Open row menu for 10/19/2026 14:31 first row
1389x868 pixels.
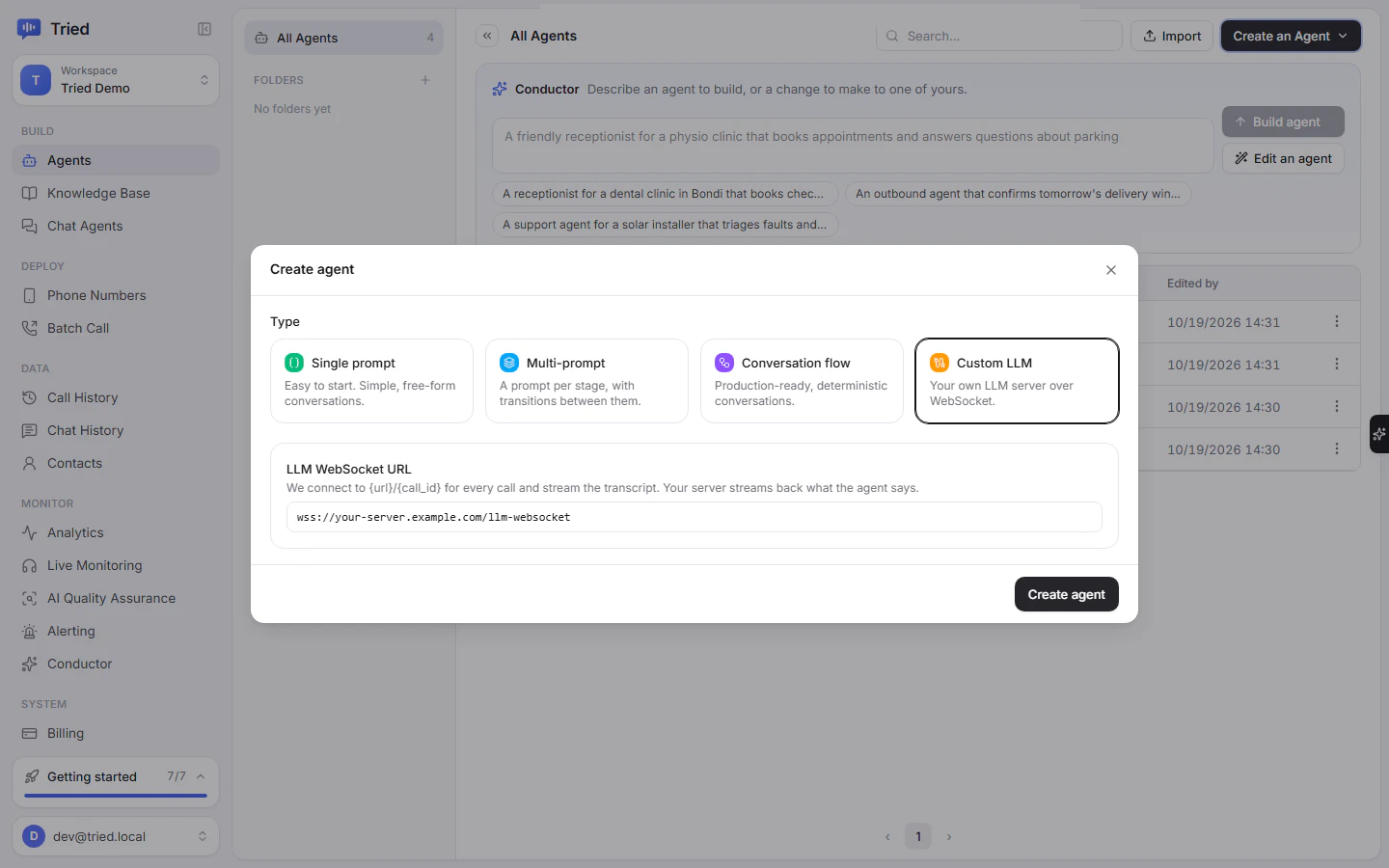[x=1337, y=321]
